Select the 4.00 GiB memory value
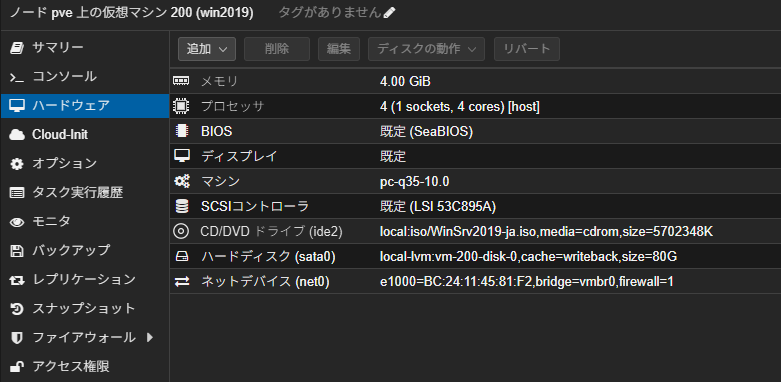 click(405, 81)
